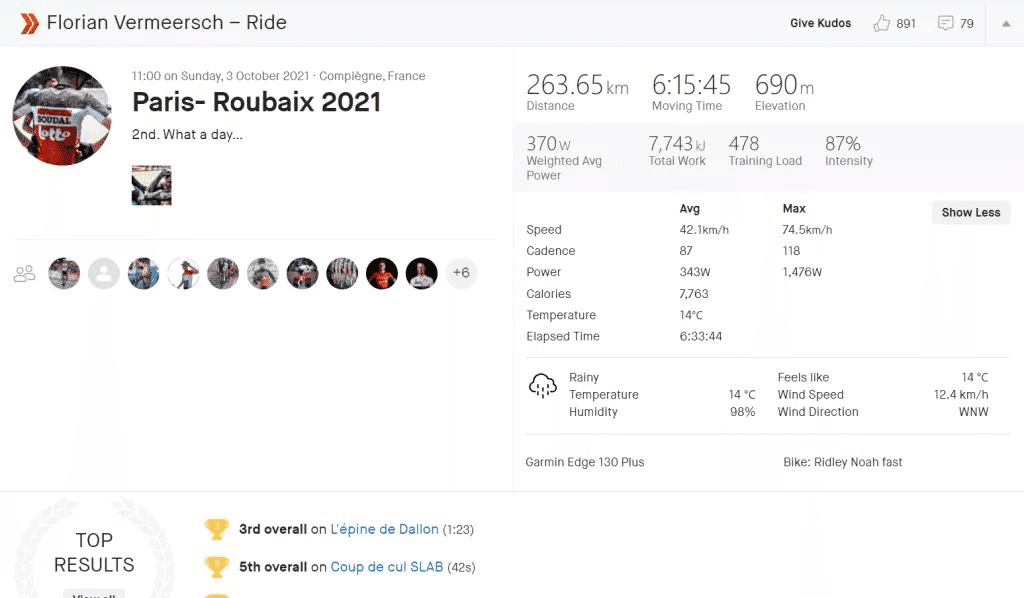The width and height of the screenshot is (1024, 598).
Task: Open the ride photo thumbnail
Action: (x=152, y=185)
